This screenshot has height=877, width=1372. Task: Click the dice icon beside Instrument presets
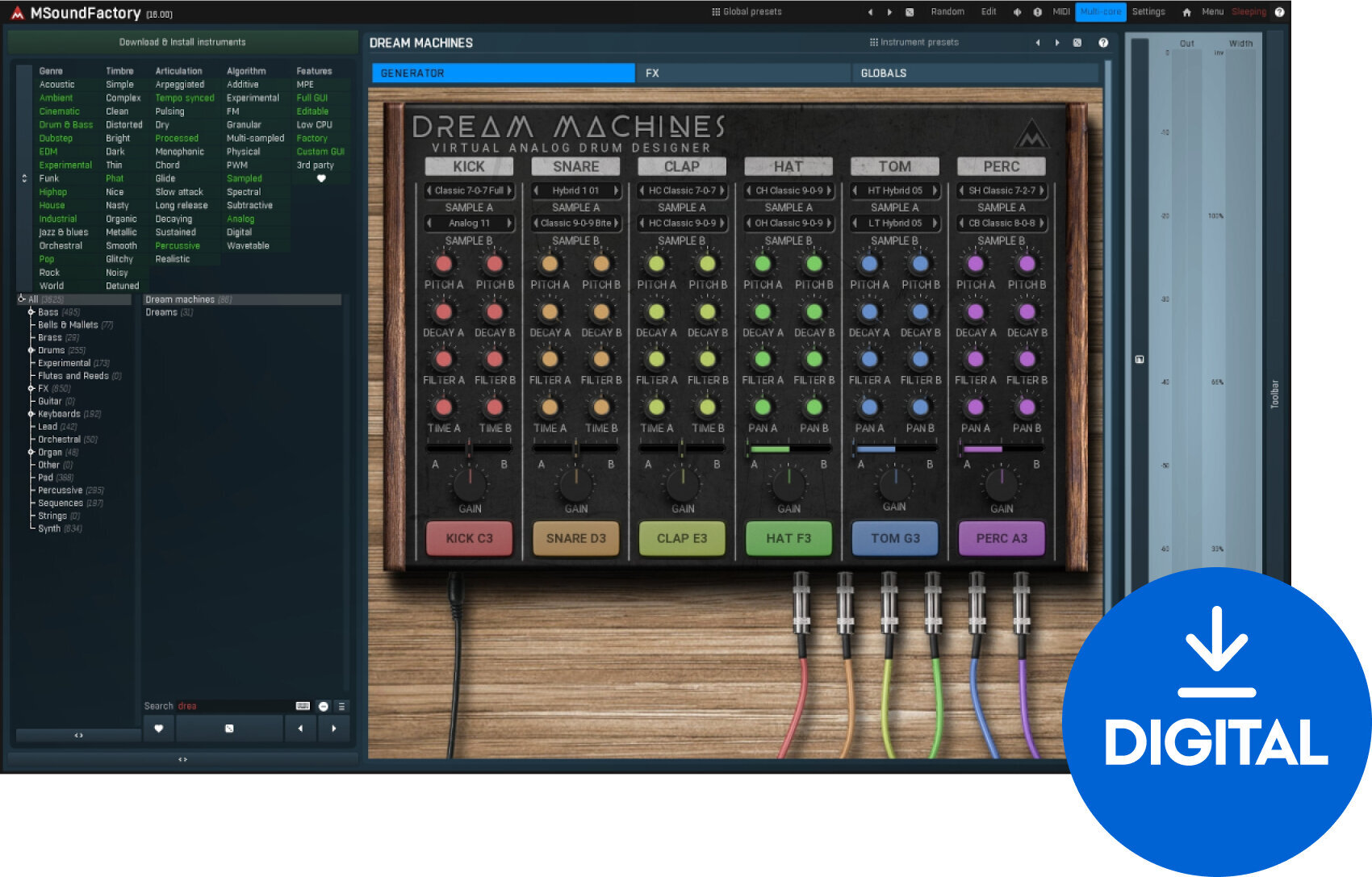[x=1077, y=42]
